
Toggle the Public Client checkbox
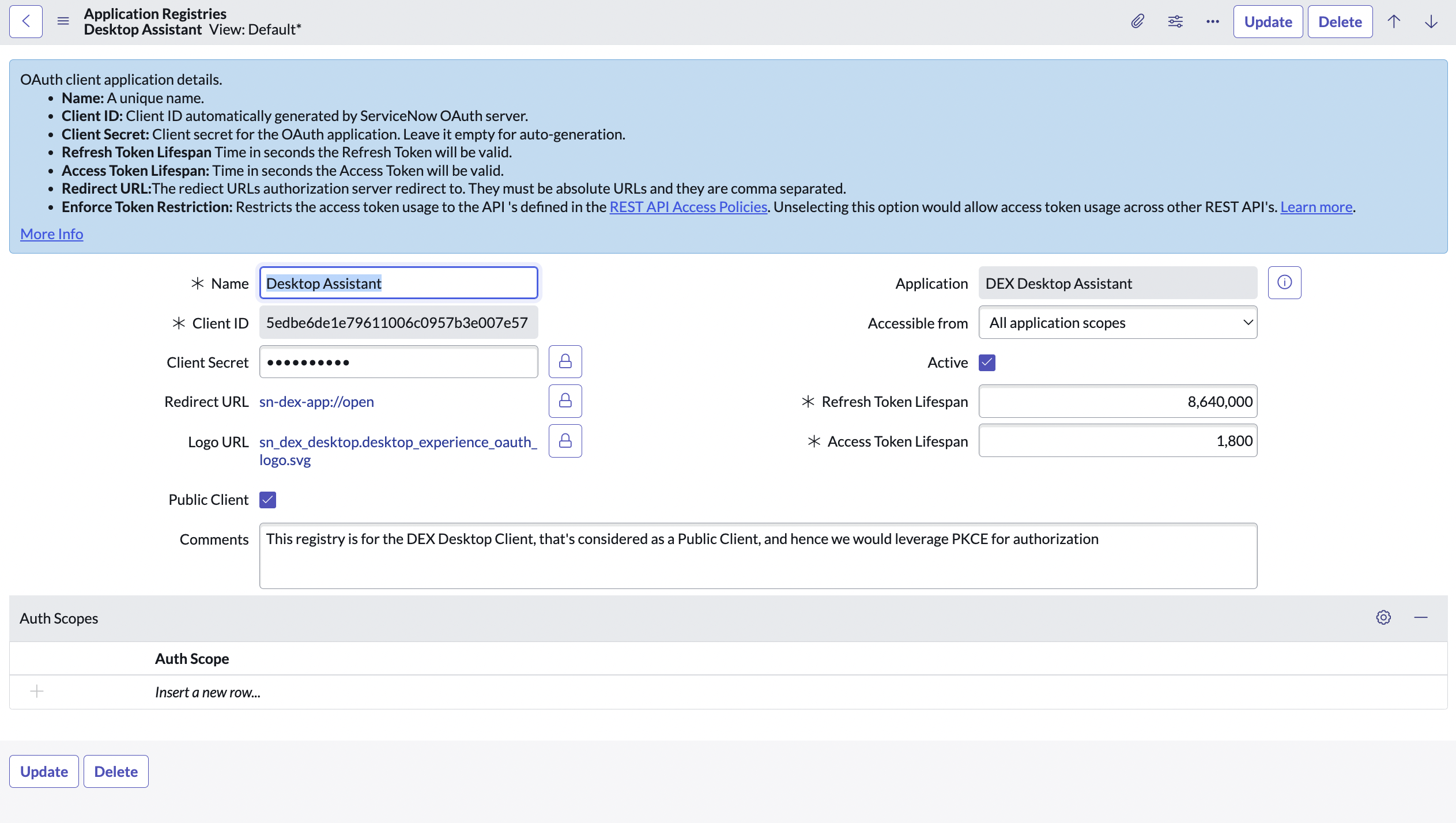coord(267,500)
